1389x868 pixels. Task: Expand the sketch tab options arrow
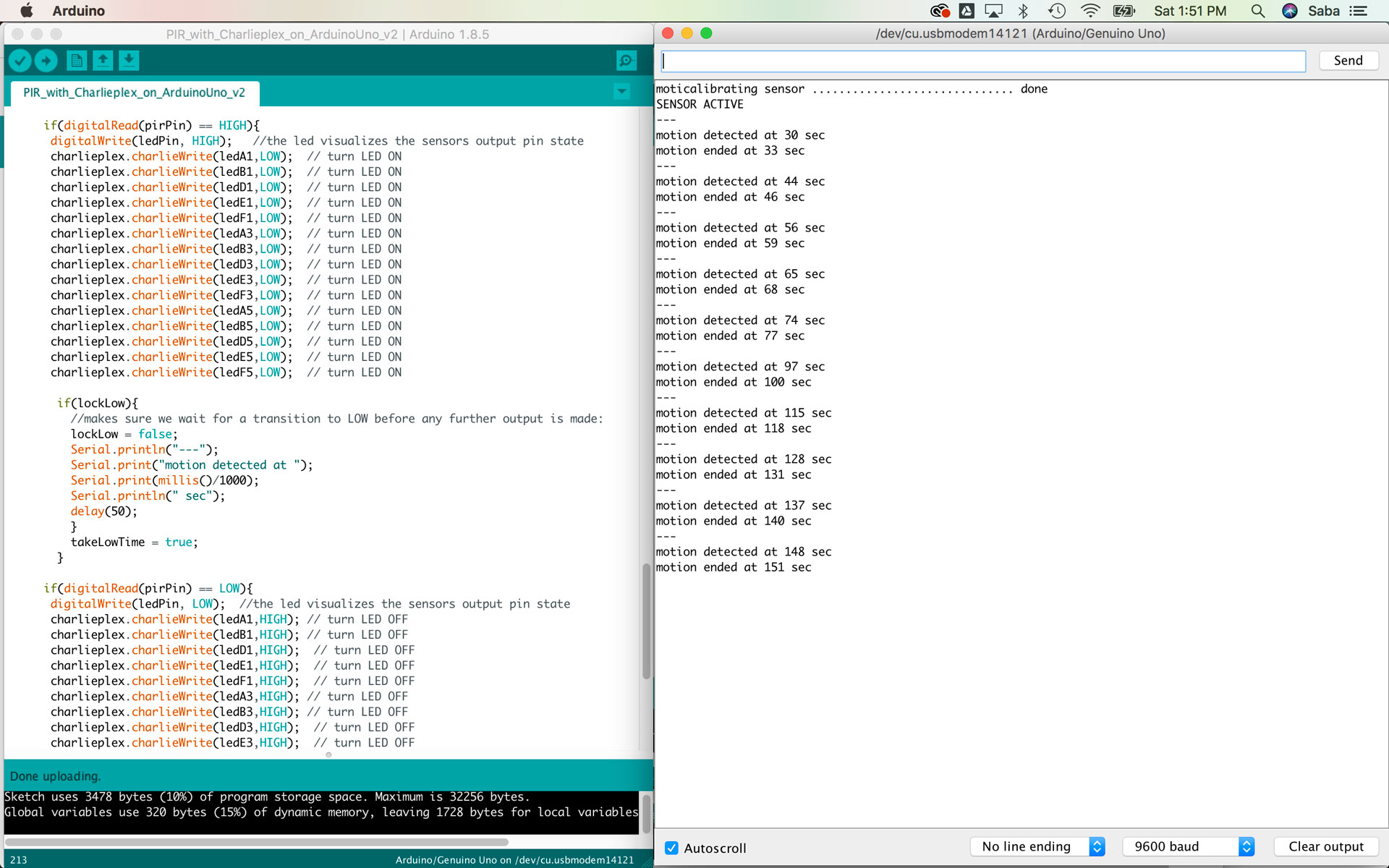(x=621, y=92)
